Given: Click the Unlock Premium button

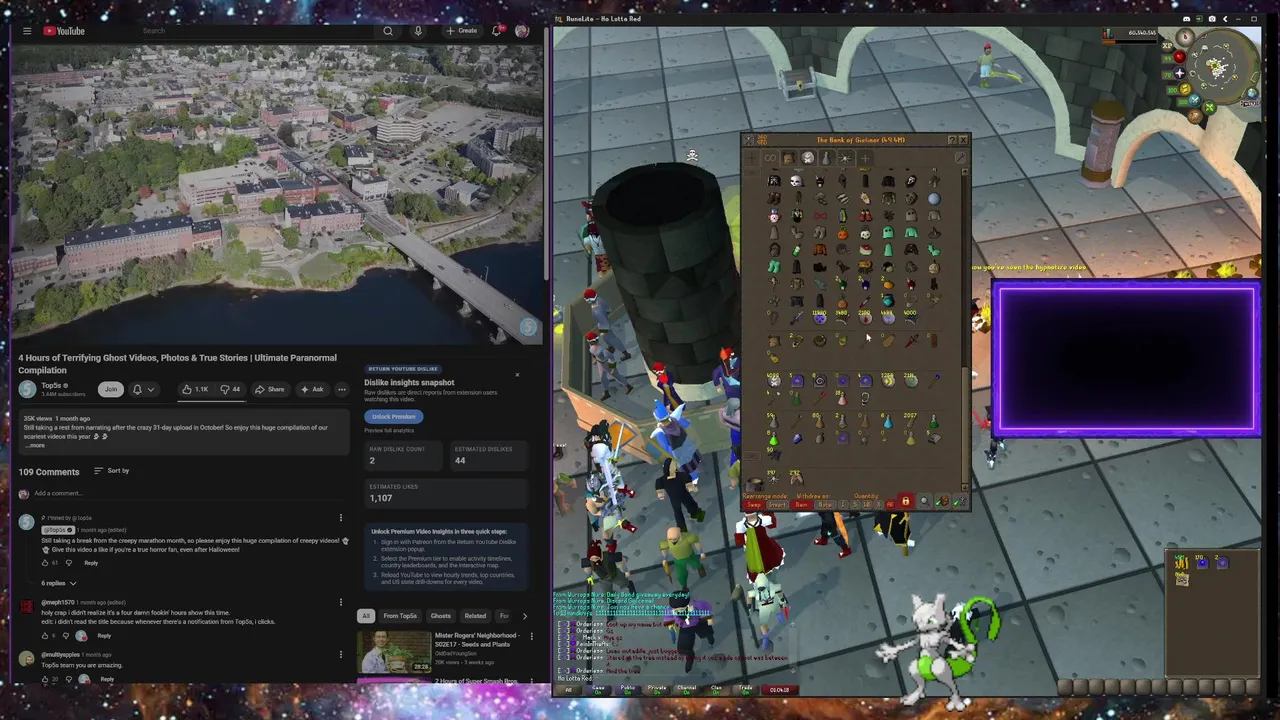Looking at the screenshot, I should (x=393, y=416).
